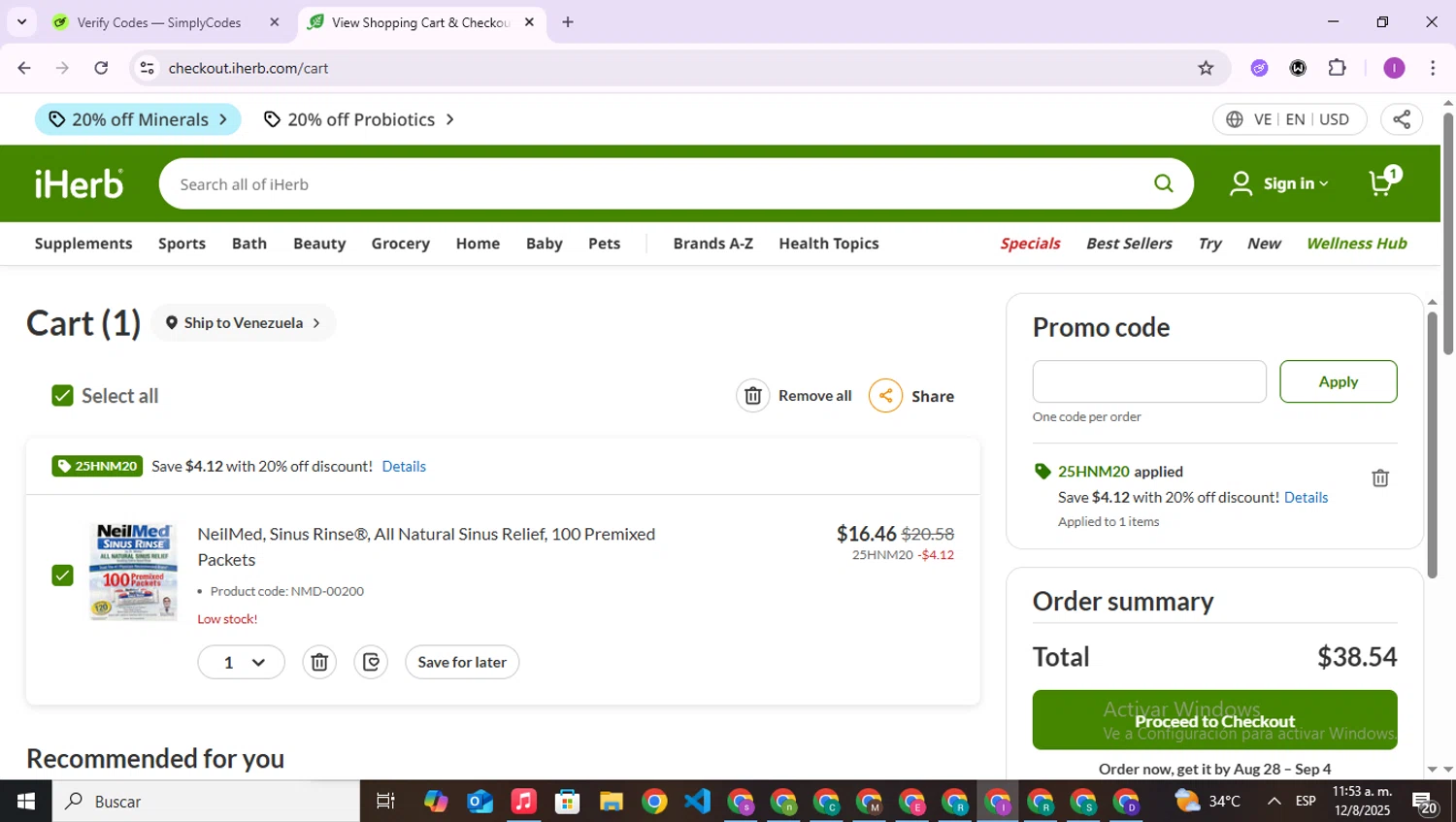Image resolution: width=1456 pixels, height=822 pixels.
Task: Reload the page
Action: point(101,68)
